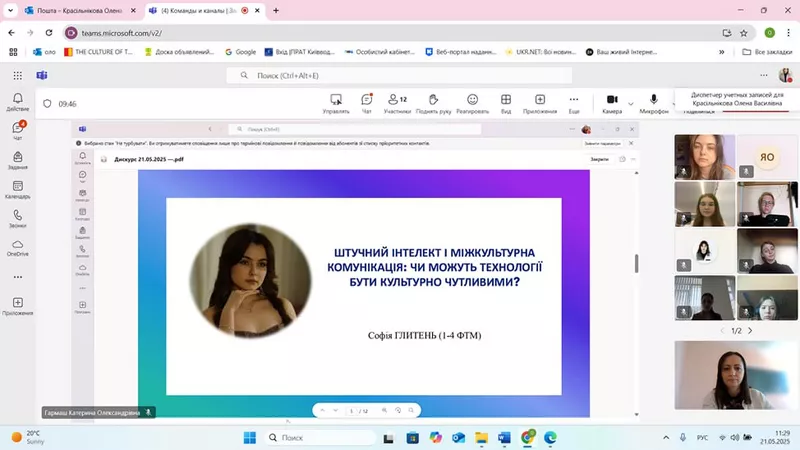Open the Действие activity bell in sidebar
800x450 pixels.
click(x=17, y=102)
